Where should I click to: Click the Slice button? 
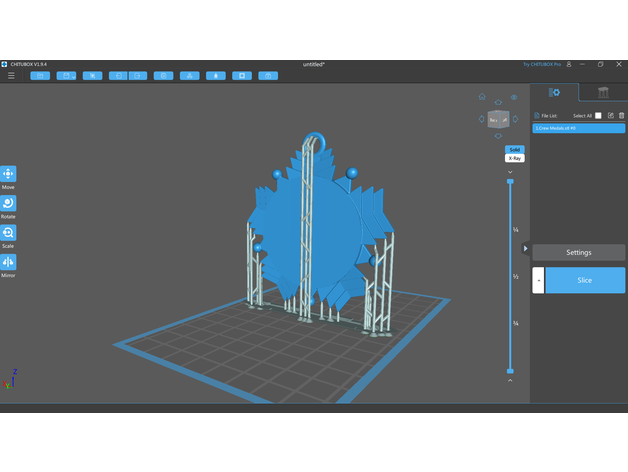coord(584,280)
